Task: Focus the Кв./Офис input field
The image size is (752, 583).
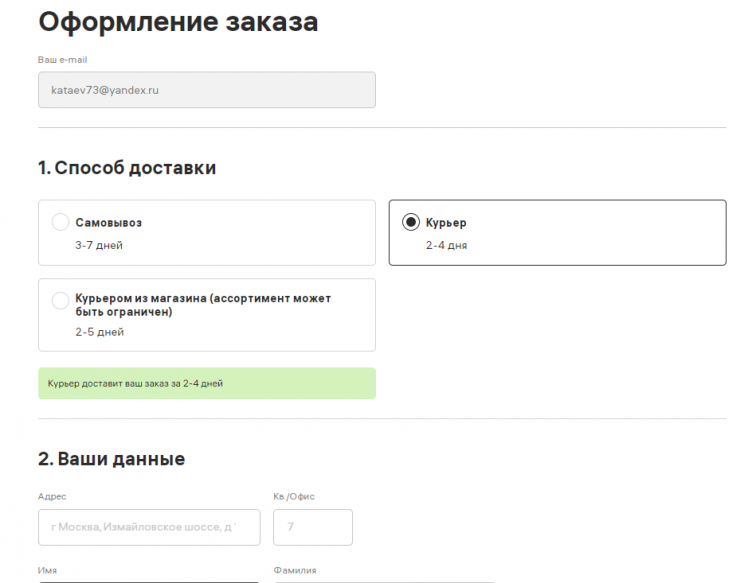Action: click(x=313, y=527)
